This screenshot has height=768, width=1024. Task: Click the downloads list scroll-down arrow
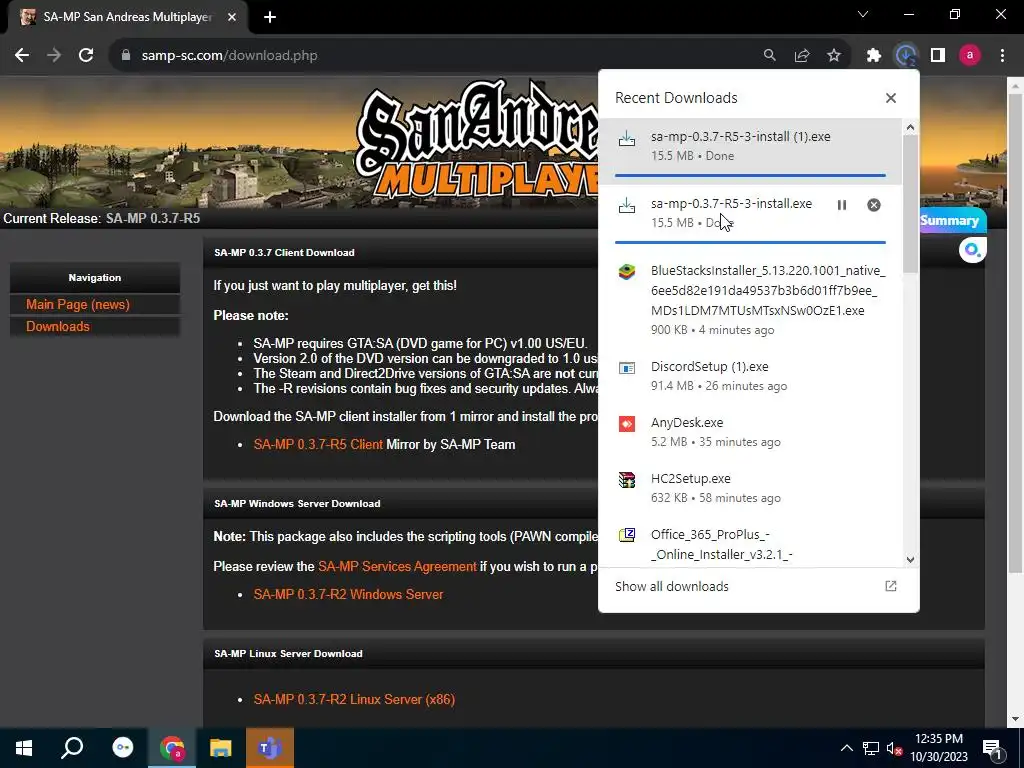pos(910,560)
